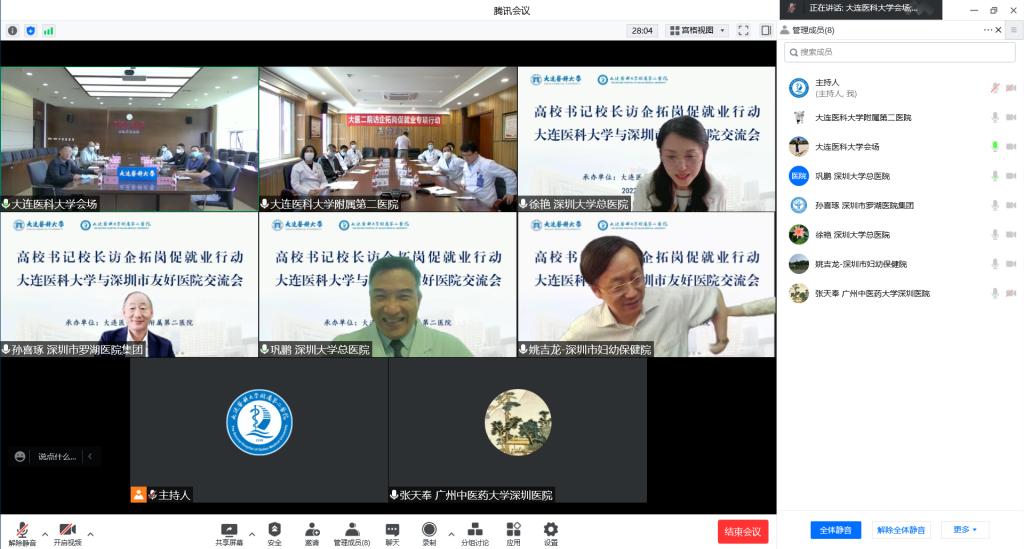1024x549 pixels.
Task: Open the 更多 dropdown in members panel
Action: (965, 529)
